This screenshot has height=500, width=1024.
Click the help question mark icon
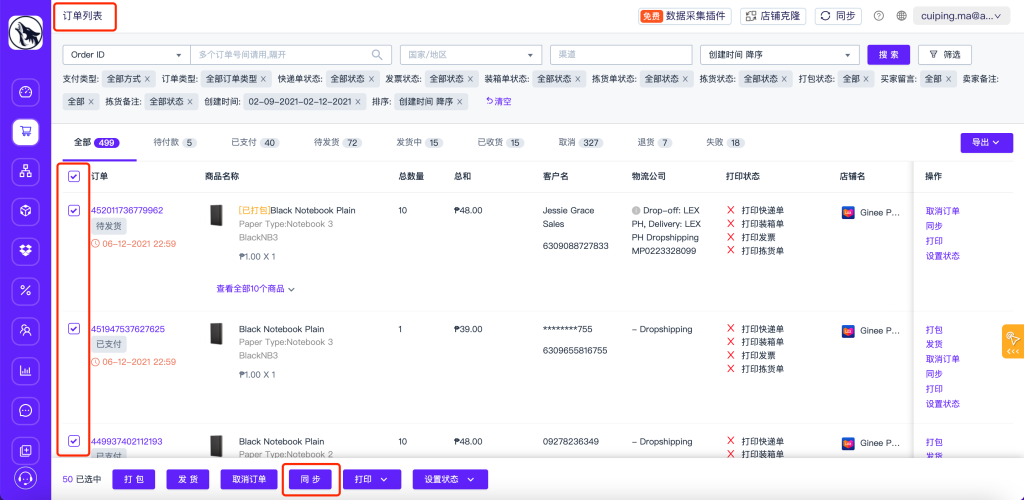tap(879, 16)
